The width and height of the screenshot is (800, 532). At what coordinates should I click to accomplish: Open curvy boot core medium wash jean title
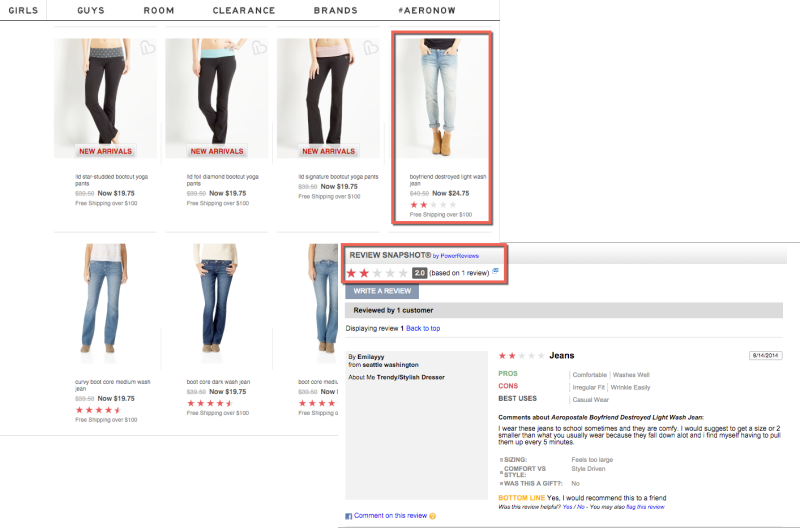112,385
